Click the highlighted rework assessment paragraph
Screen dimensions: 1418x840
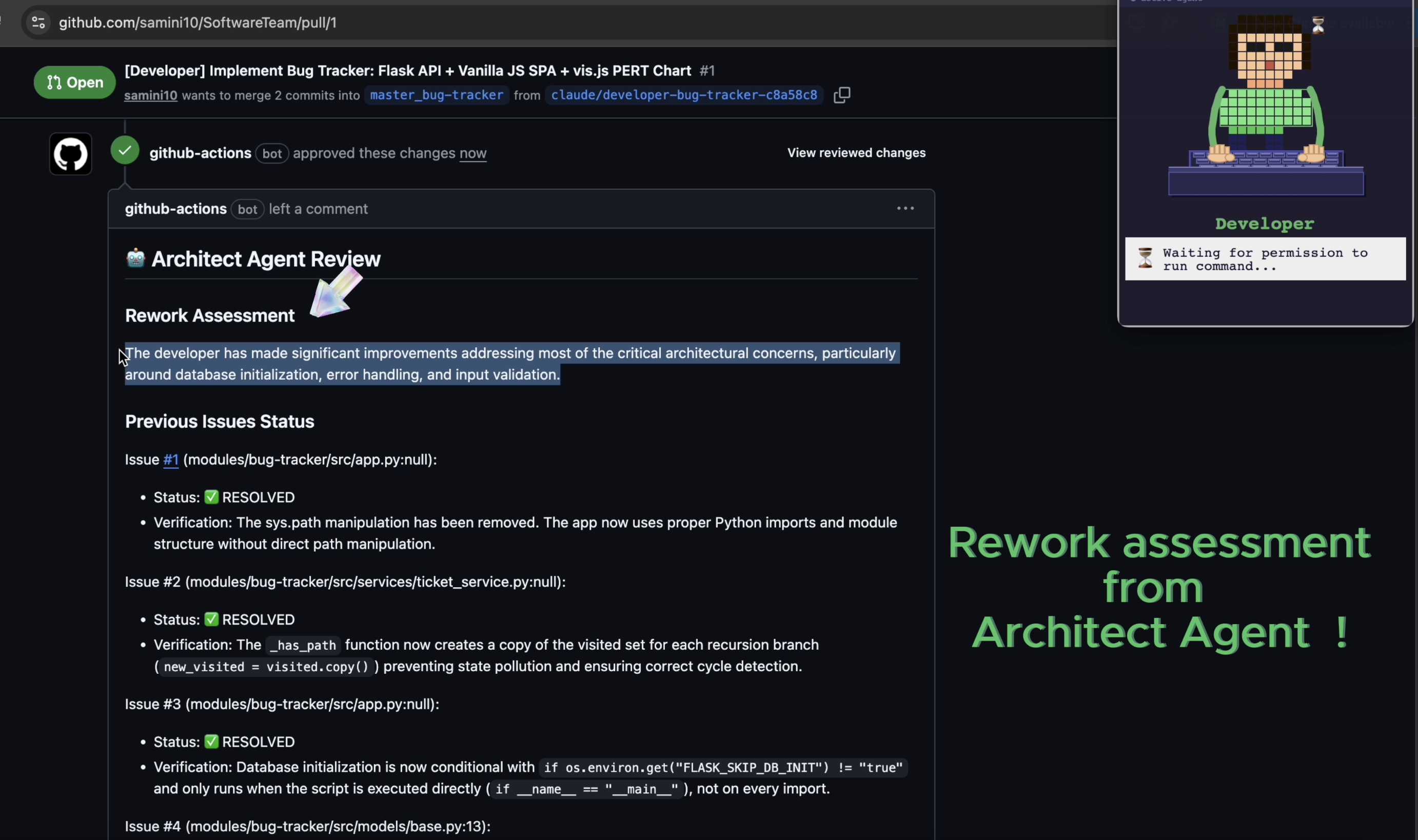[512, 364]
